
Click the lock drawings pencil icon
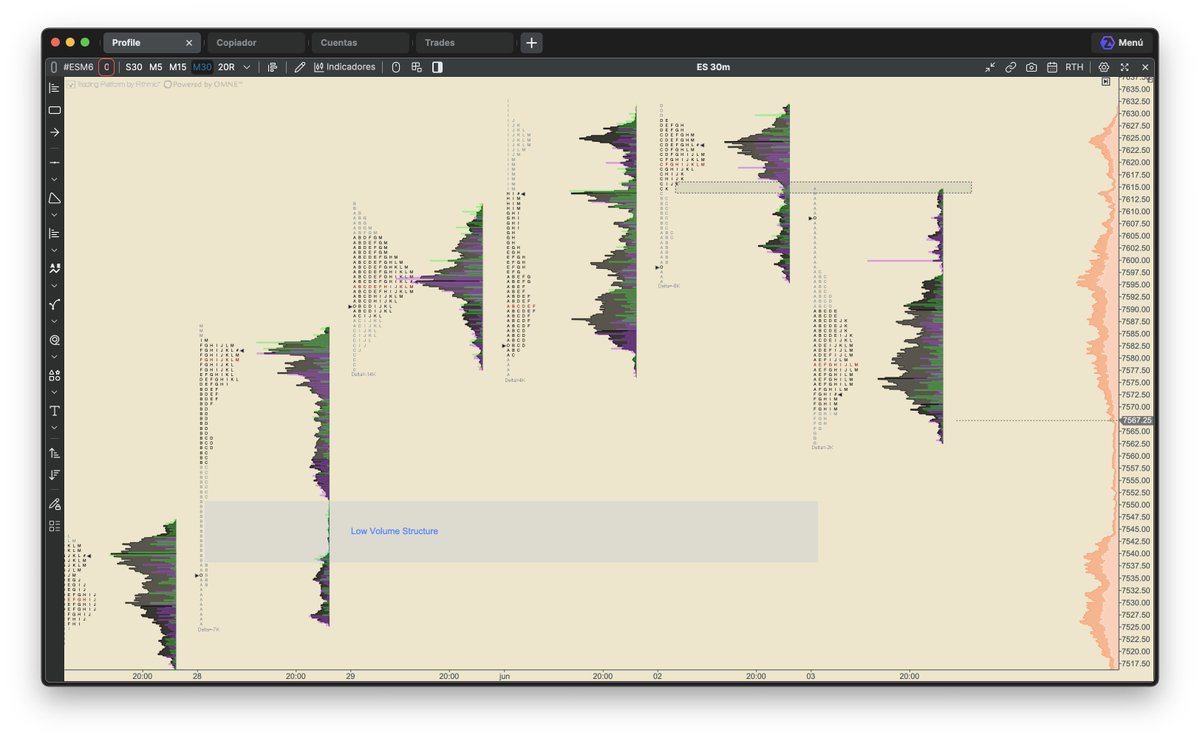[54, 503]
